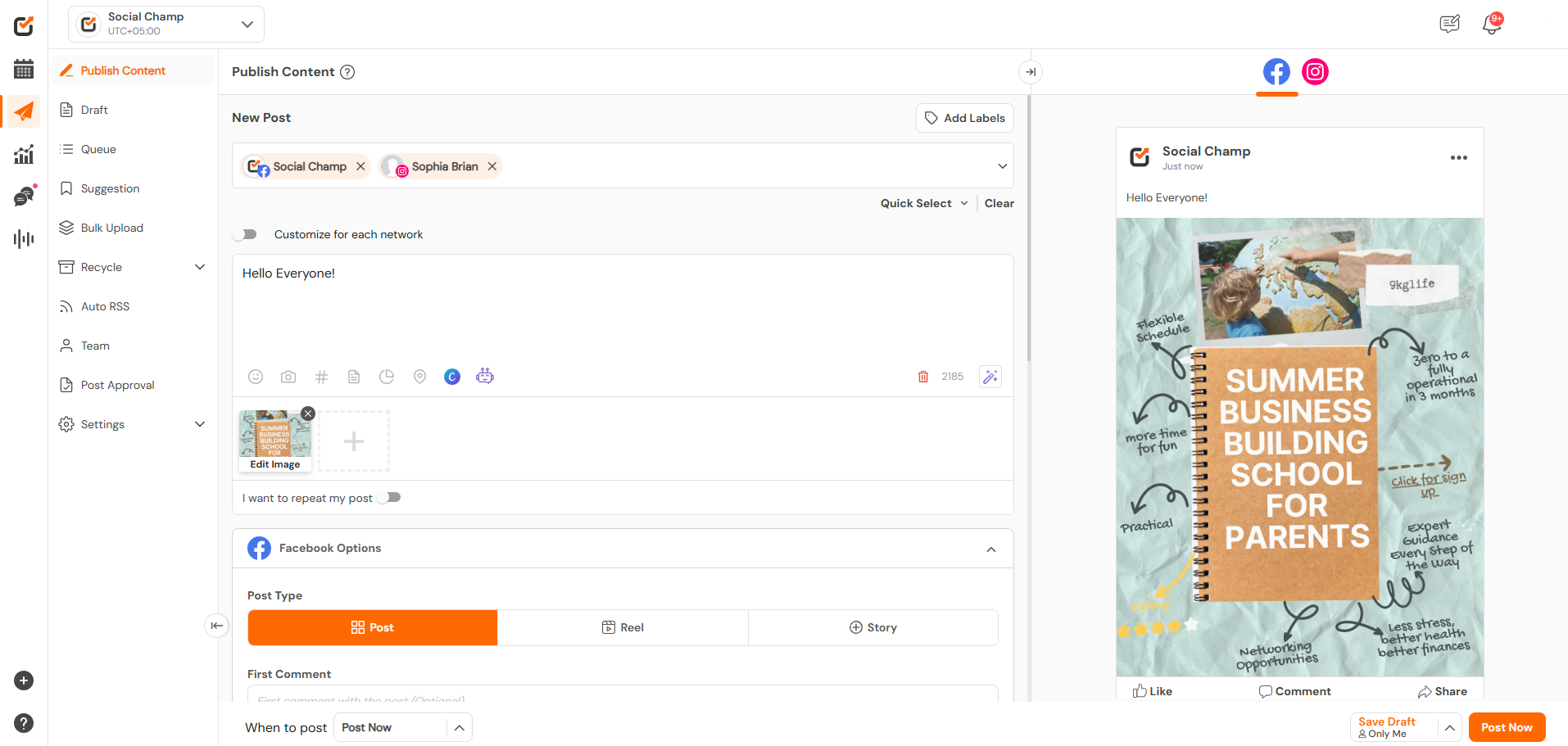Click the Publish Content help icon
Screen dimensions: 1568x746
347,72
